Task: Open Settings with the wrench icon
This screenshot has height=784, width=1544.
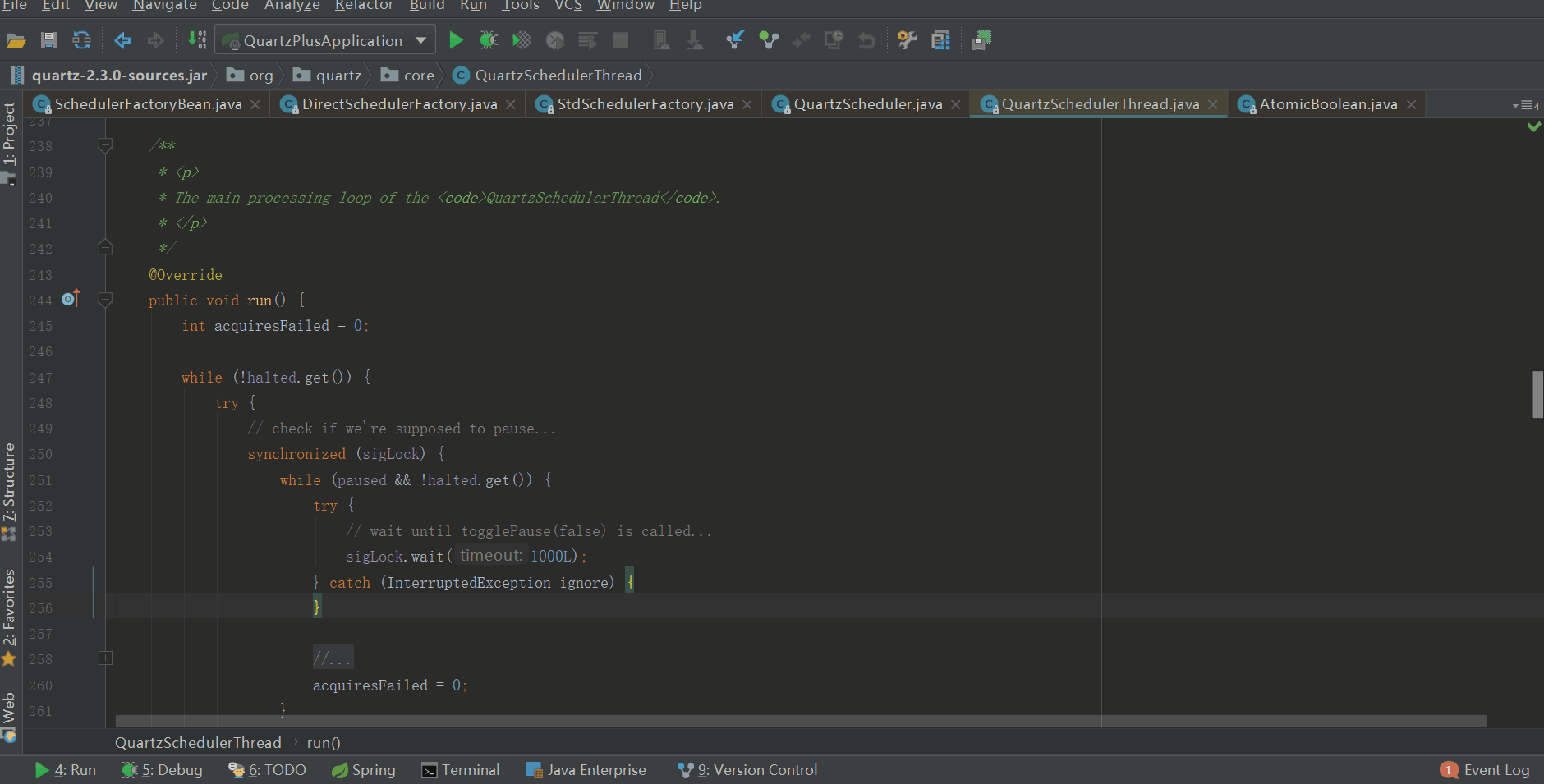Action: [908, 40]
